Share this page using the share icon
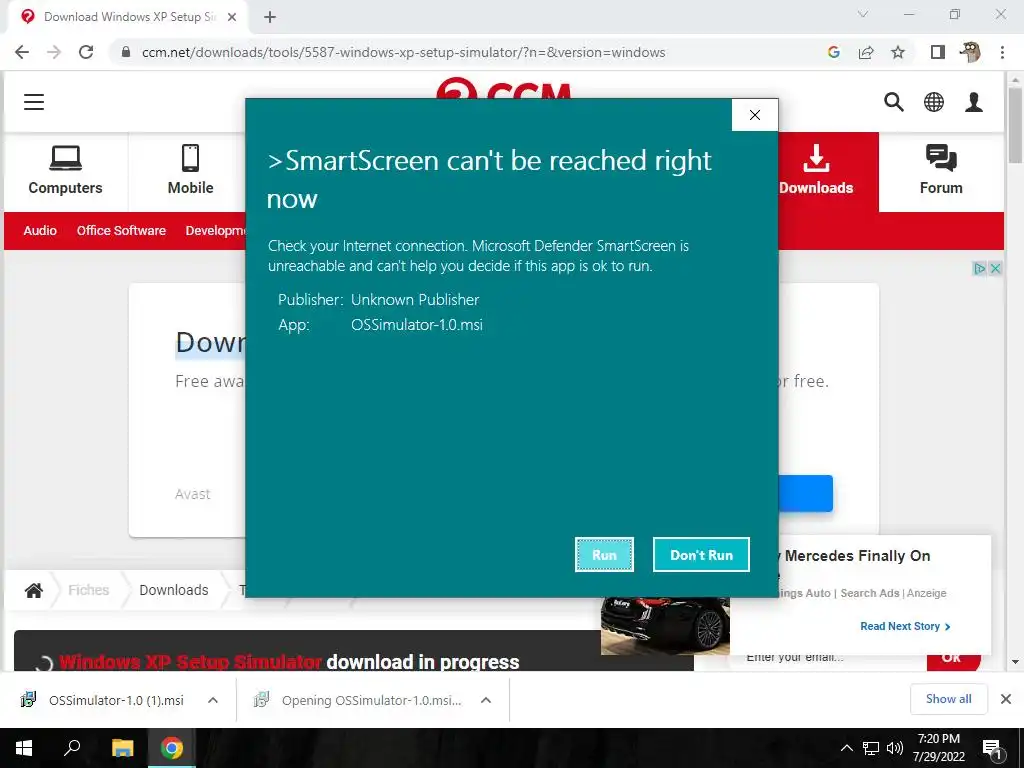This screenshot has height=768, width=1024. (866, 52)
